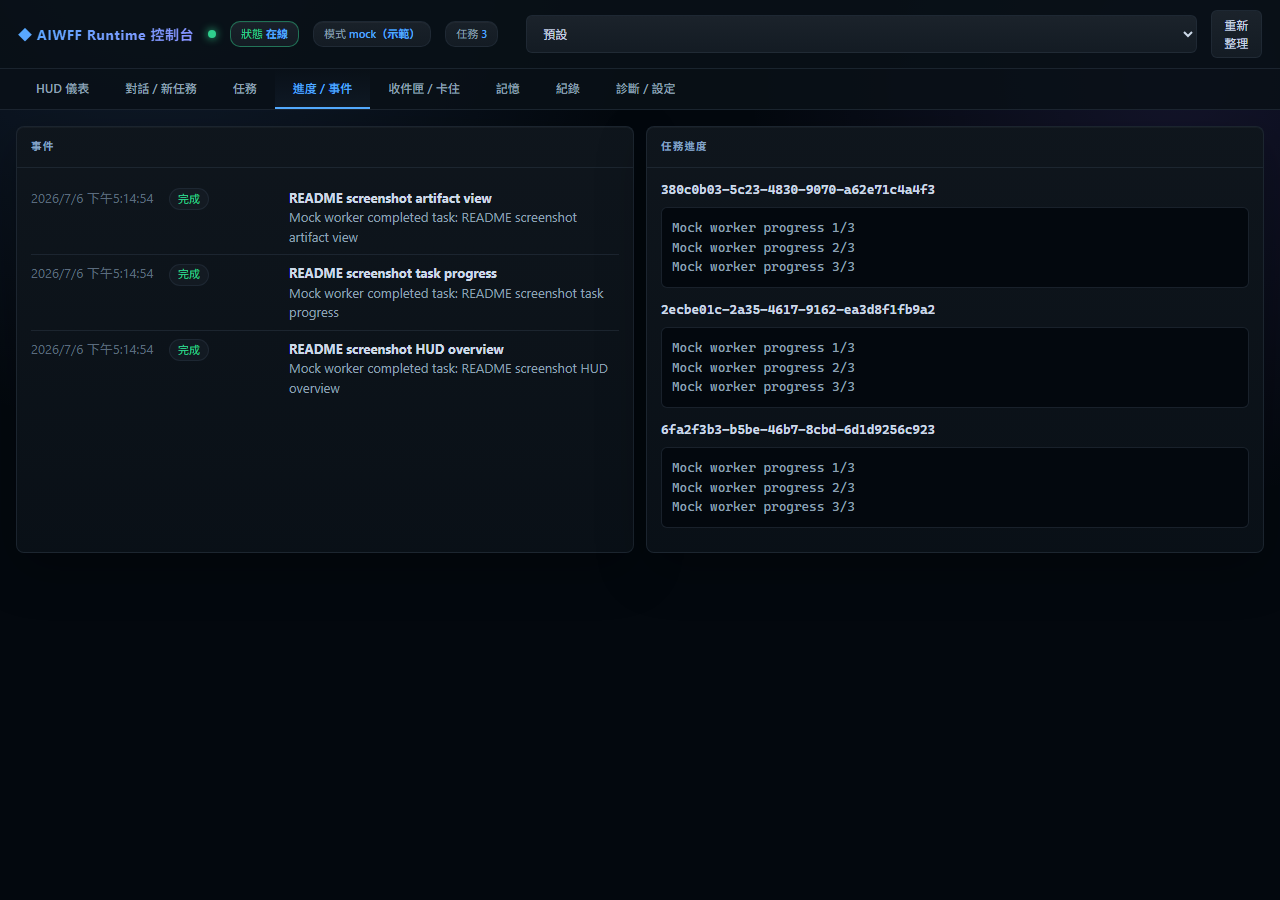This screenshot has height=900, width=1280.
Task: Click the 狀態 在線 status badge
Action: 264,34
